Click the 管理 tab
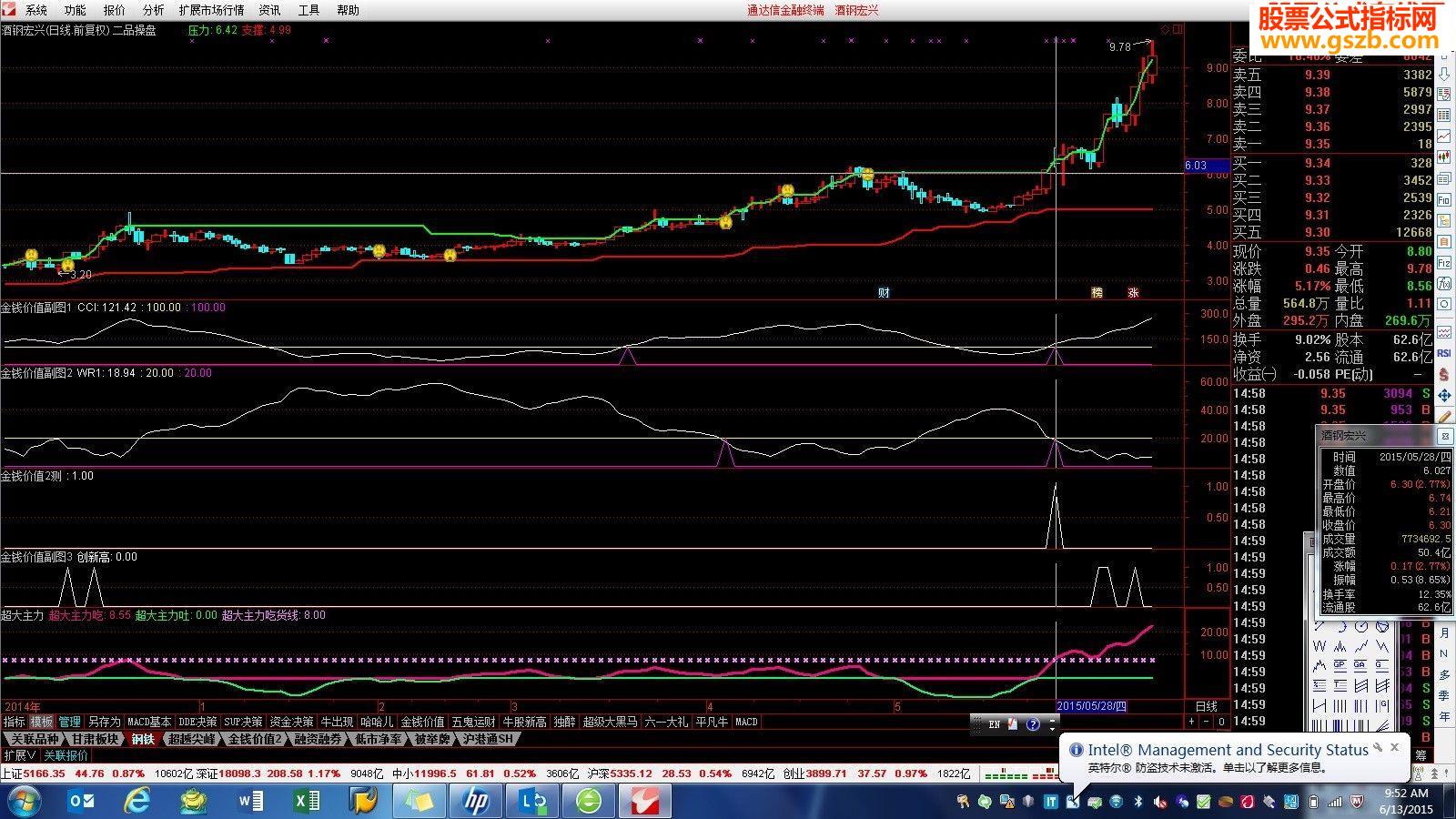 pos(69,722)
